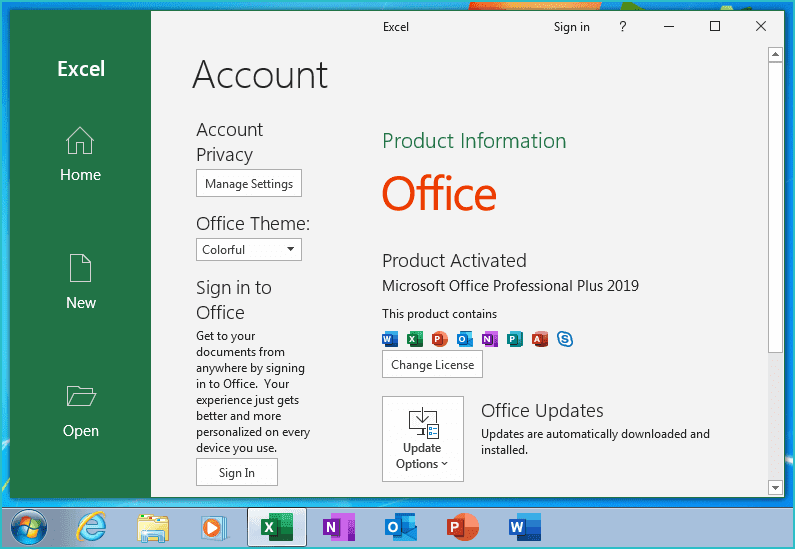The image size is (795, 549).
Task: Click the scrollbar up arrow
Action: click(x=775, y=54)
